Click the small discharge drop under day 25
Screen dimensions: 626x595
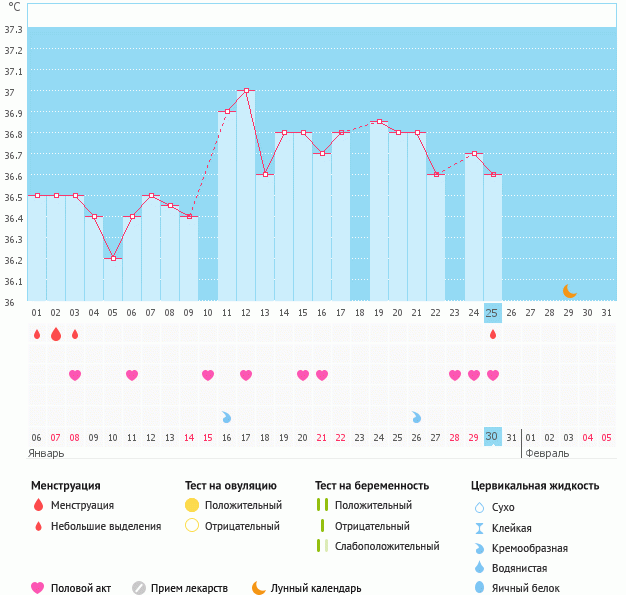(x=492, y=334)
